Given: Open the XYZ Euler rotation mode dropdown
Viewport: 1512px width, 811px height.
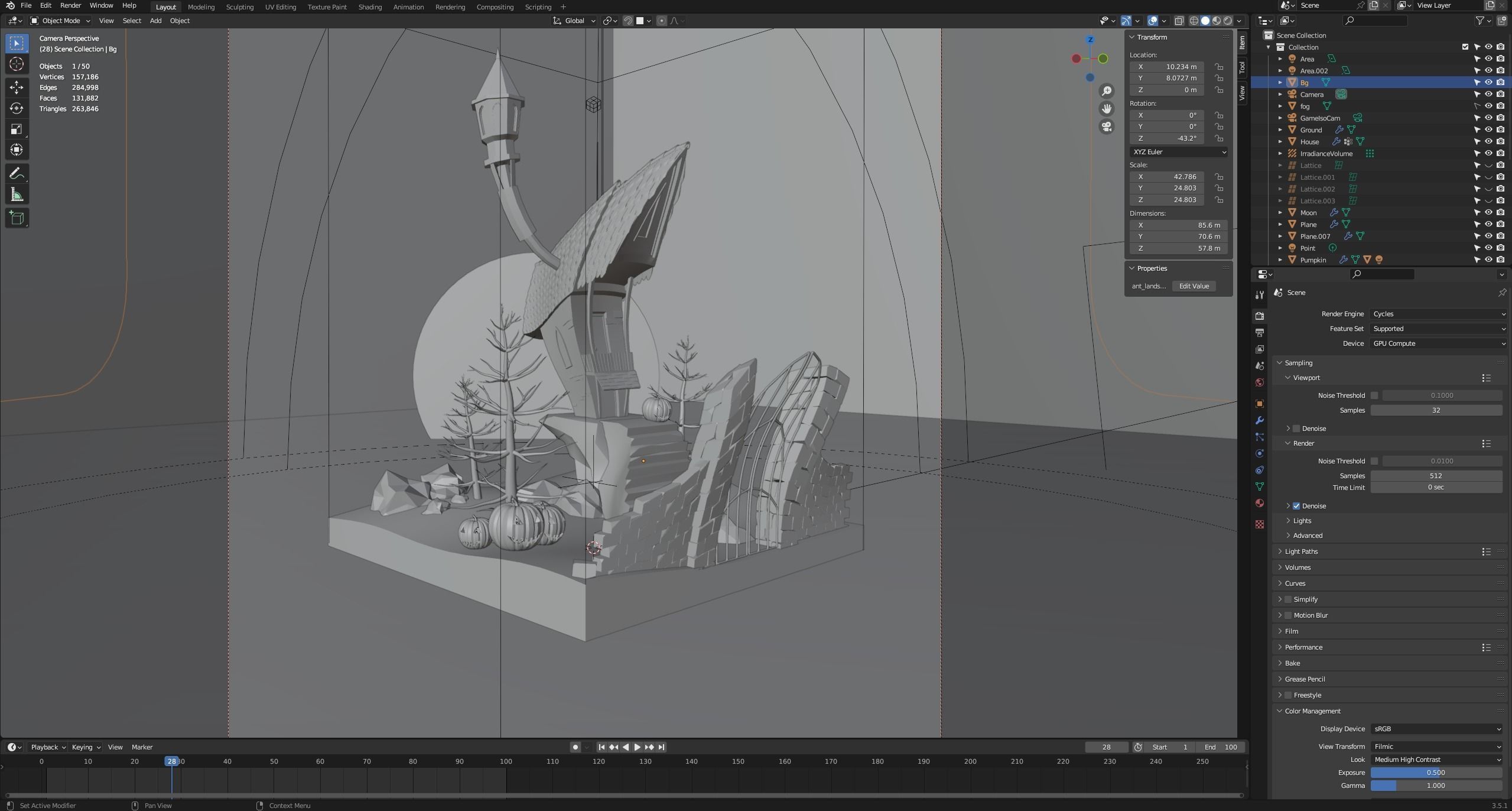Looking at the screenshot, I should (1179, 152).
